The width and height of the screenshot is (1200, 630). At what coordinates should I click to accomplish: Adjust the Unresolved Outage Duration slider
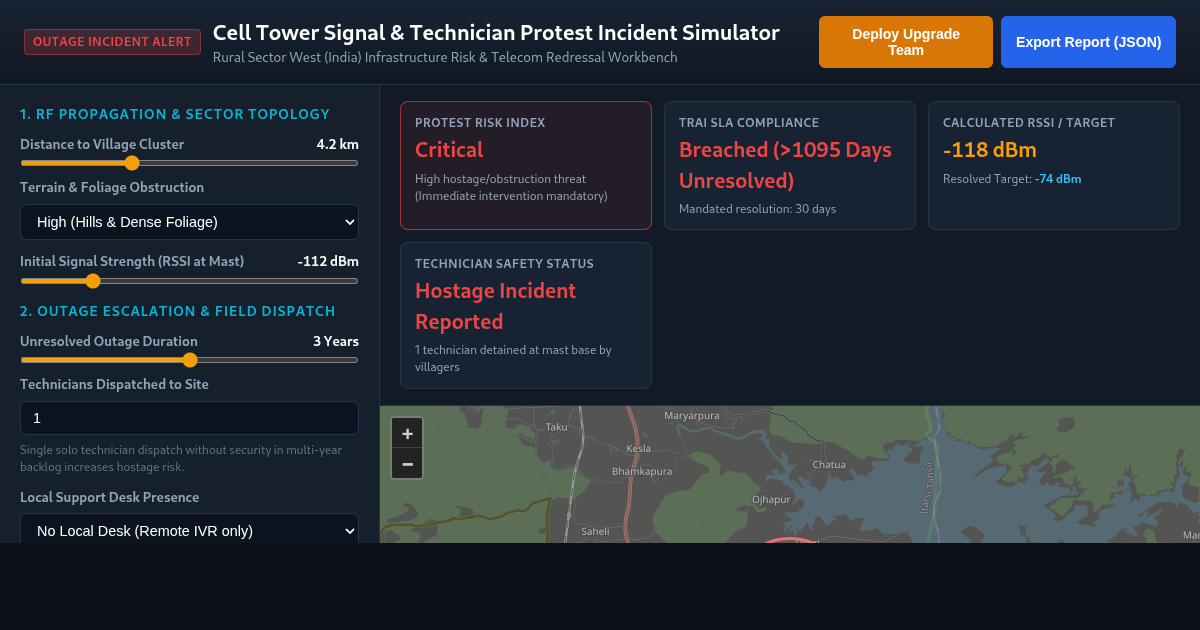(x=189, y=360)
